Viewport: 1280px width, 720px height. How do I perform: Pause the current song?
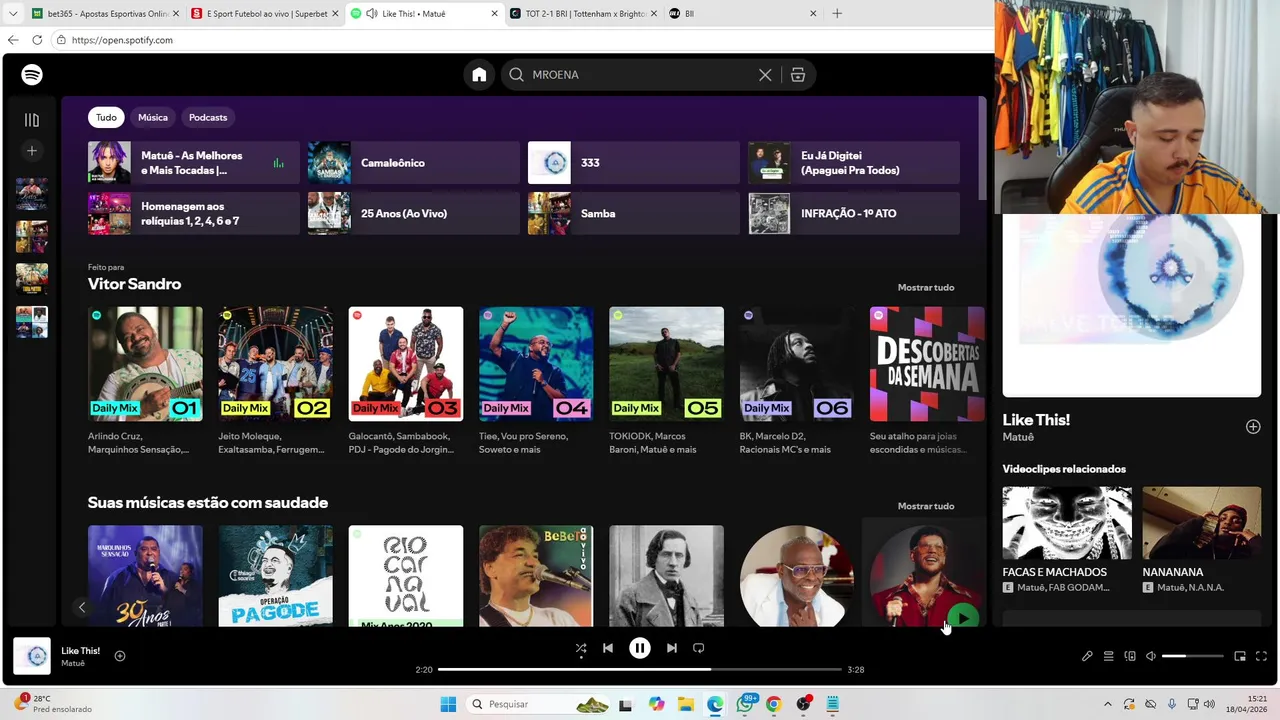[x=640, y=648]
